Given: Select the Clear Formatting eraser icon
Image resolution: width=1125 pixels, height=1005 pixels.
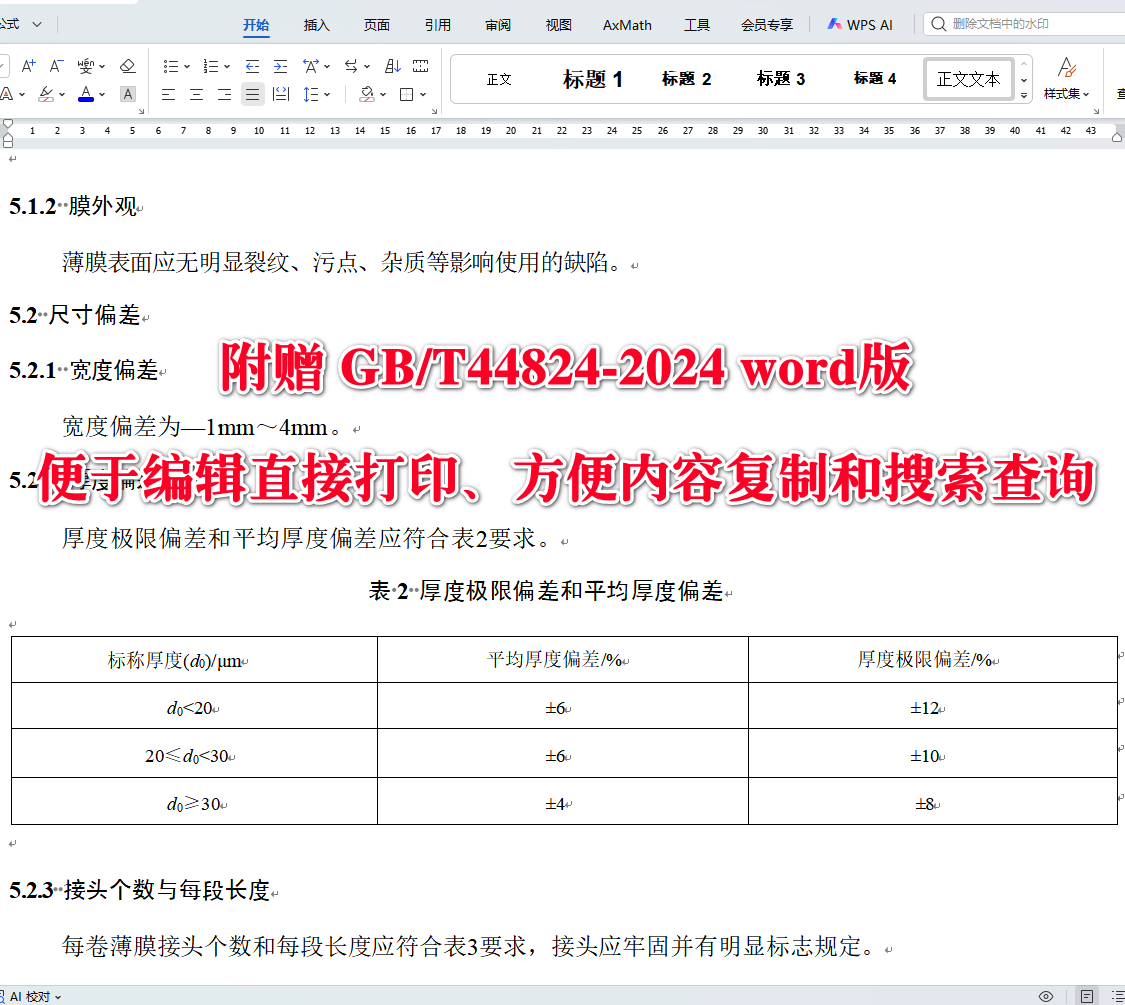Looking at the screenshot, I should [x=127, y=66].
